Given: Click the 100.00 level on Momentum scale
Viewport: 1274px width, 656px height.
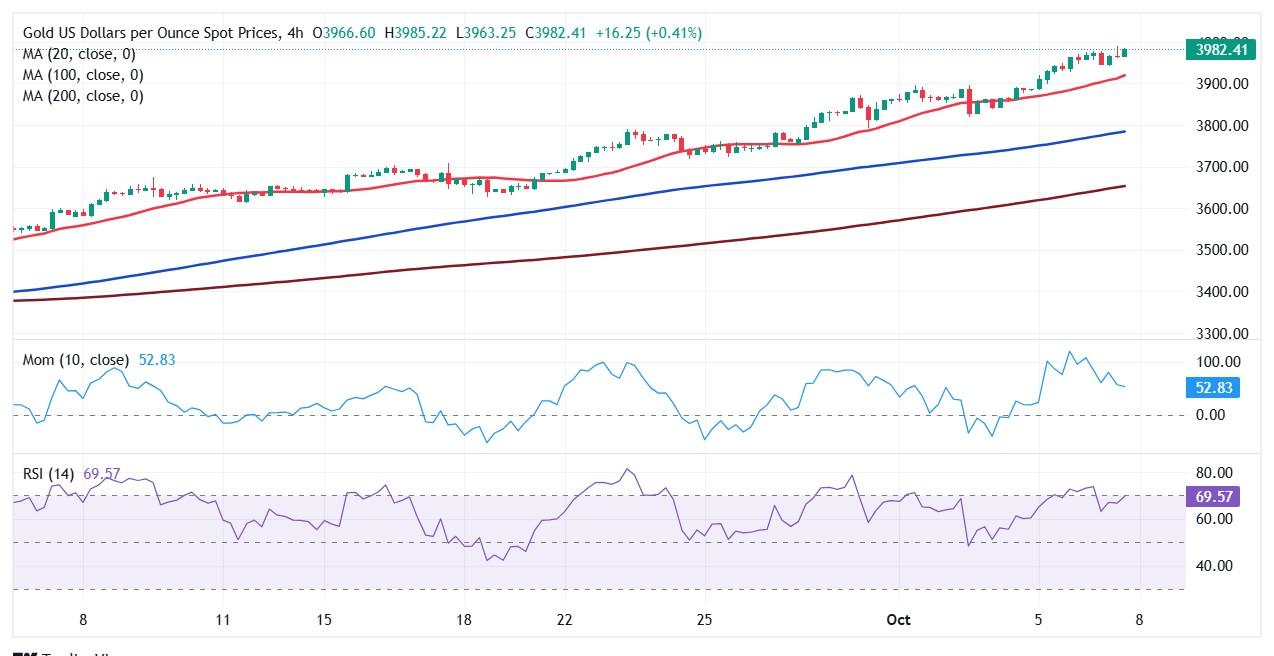Looking at the screenshot, I should (1217, 362).
